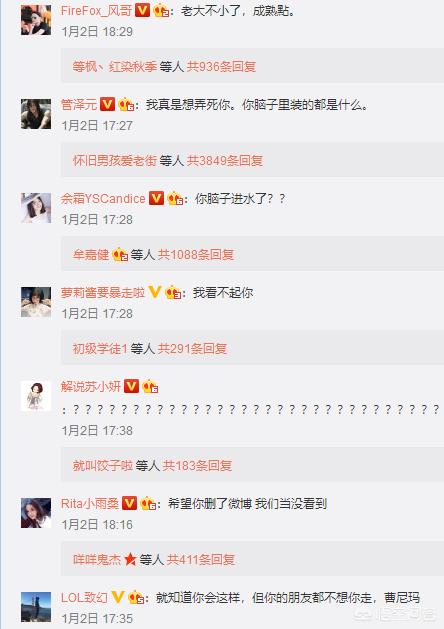The image size is (444, 629).
Task: Expand the 共936条回复 replies
Action: [x=221, y=67]
